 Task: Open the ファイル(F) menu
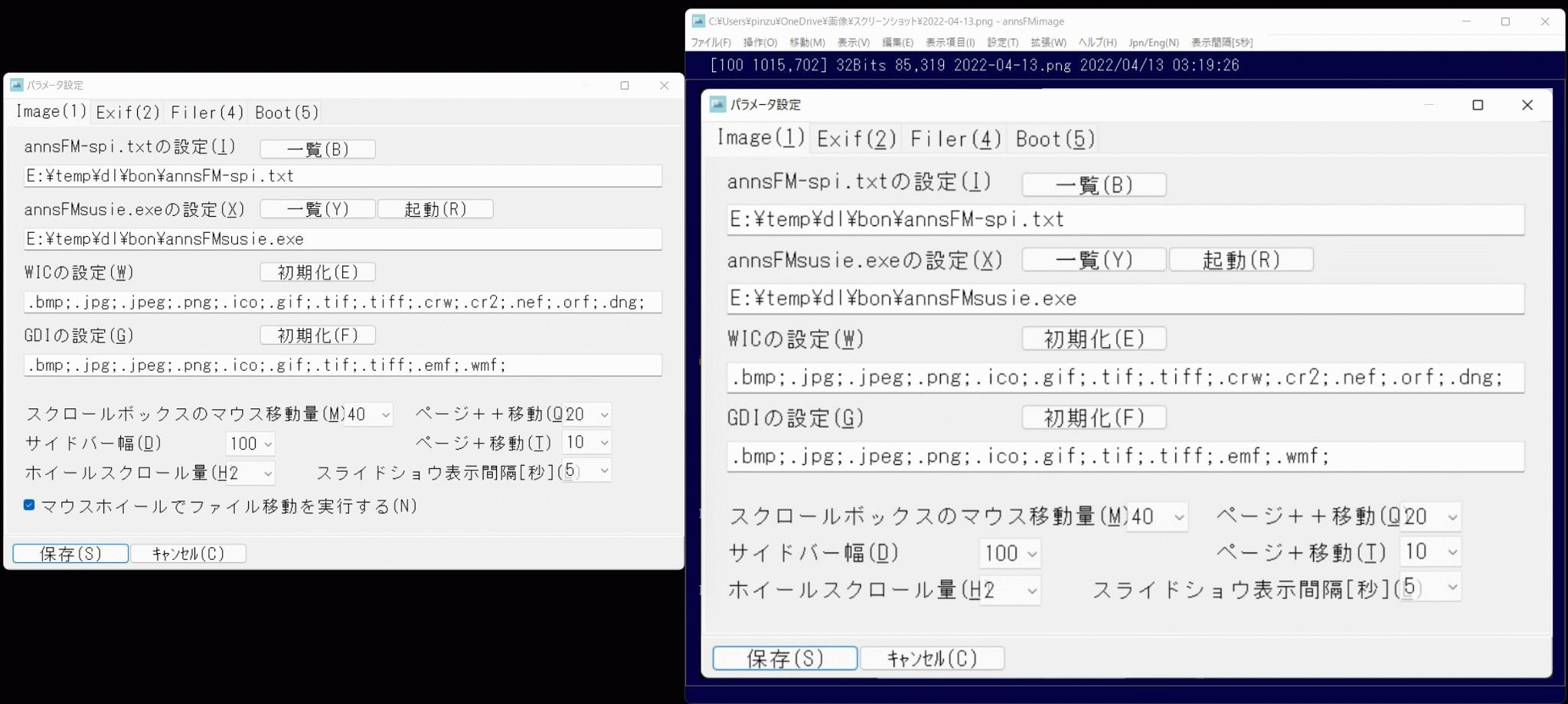coord(710,43)
